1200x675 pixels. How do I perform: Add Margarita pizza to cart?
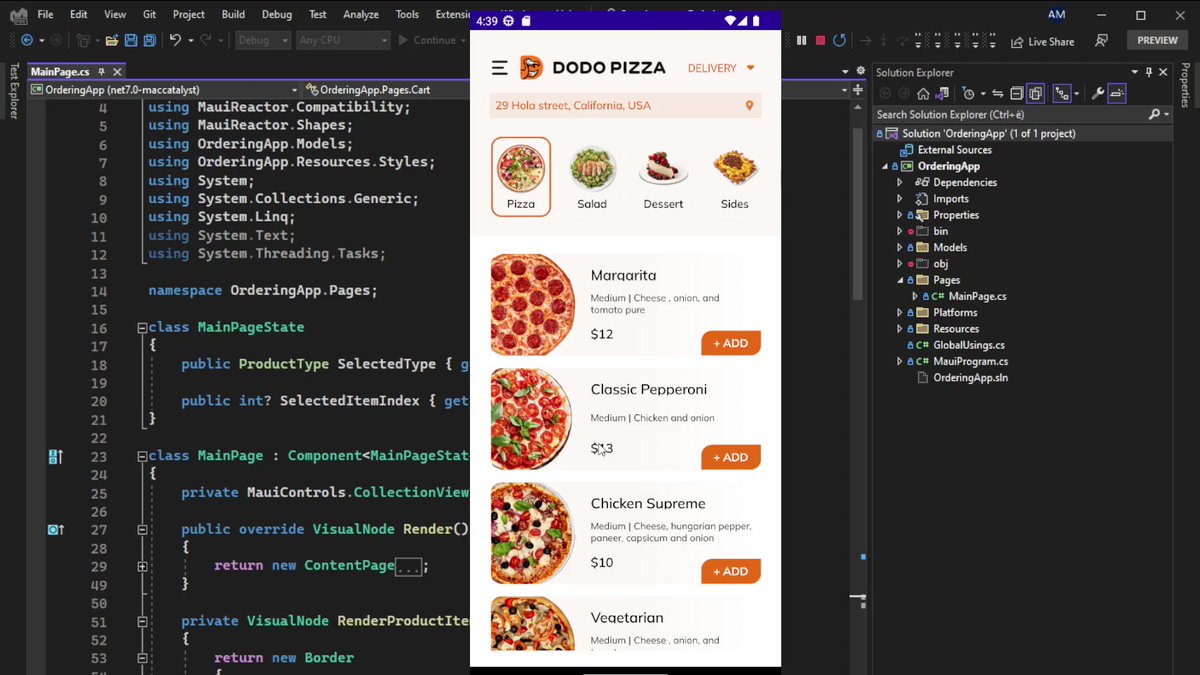731,343
